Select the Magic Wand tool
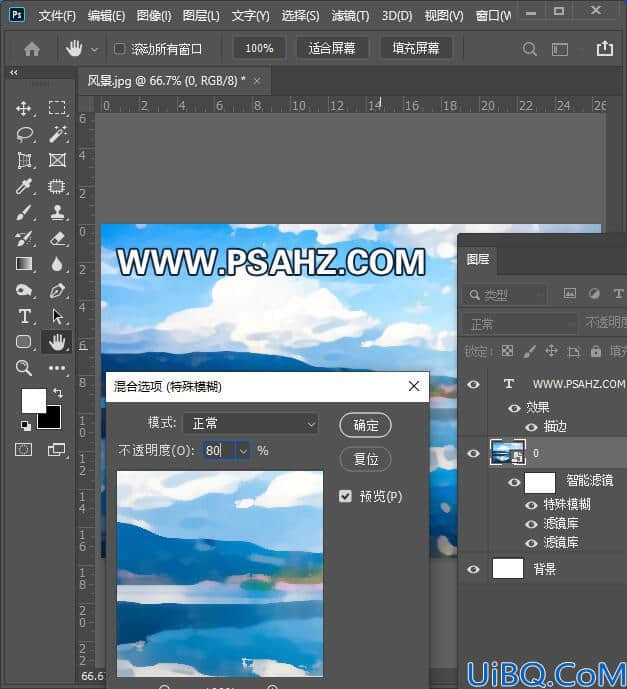 pyautogui.click(x=57, y=134)
